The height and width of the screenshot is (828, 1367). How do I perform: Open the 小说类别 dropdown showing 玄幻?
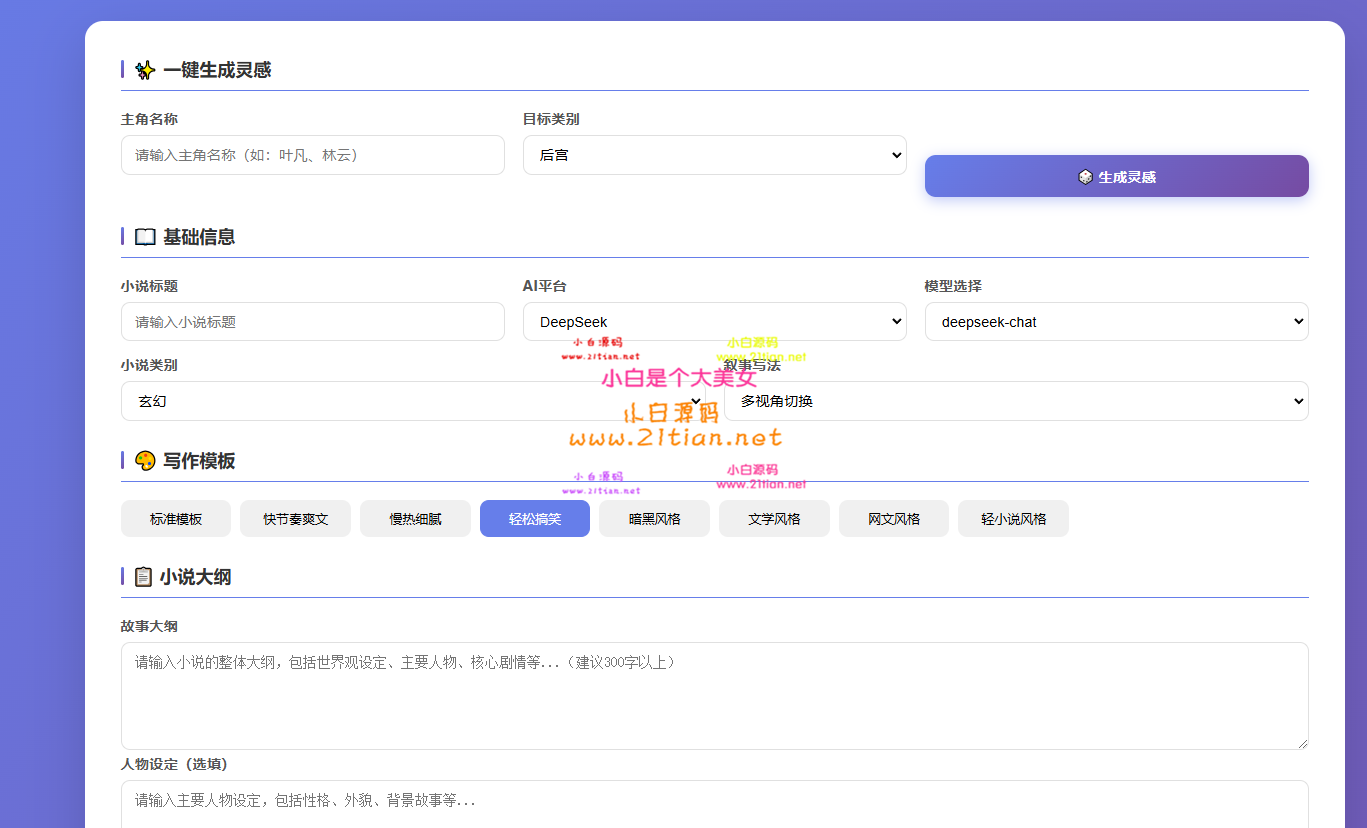coord(413,401)
